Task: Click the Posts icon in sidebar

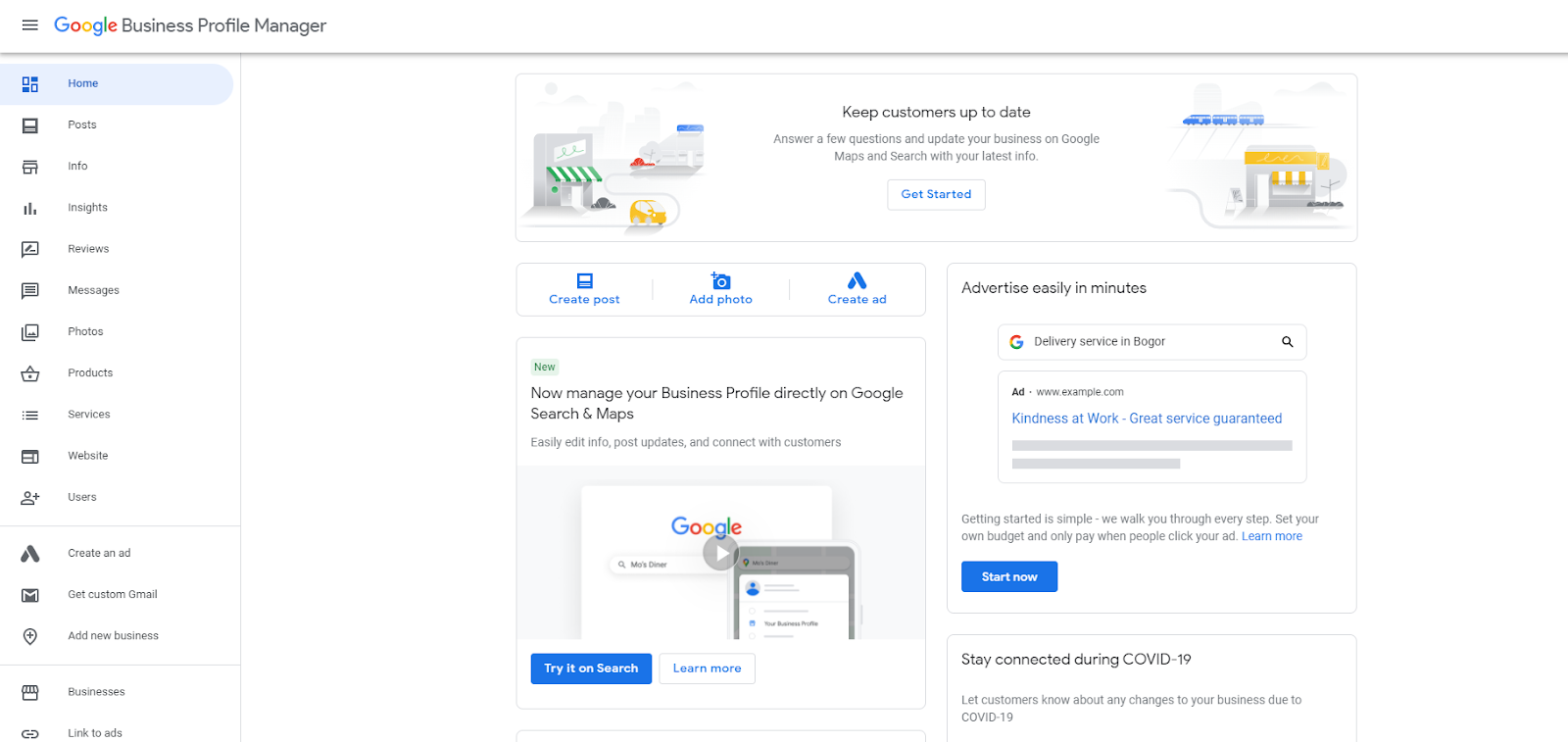Action: pos(30,125)
